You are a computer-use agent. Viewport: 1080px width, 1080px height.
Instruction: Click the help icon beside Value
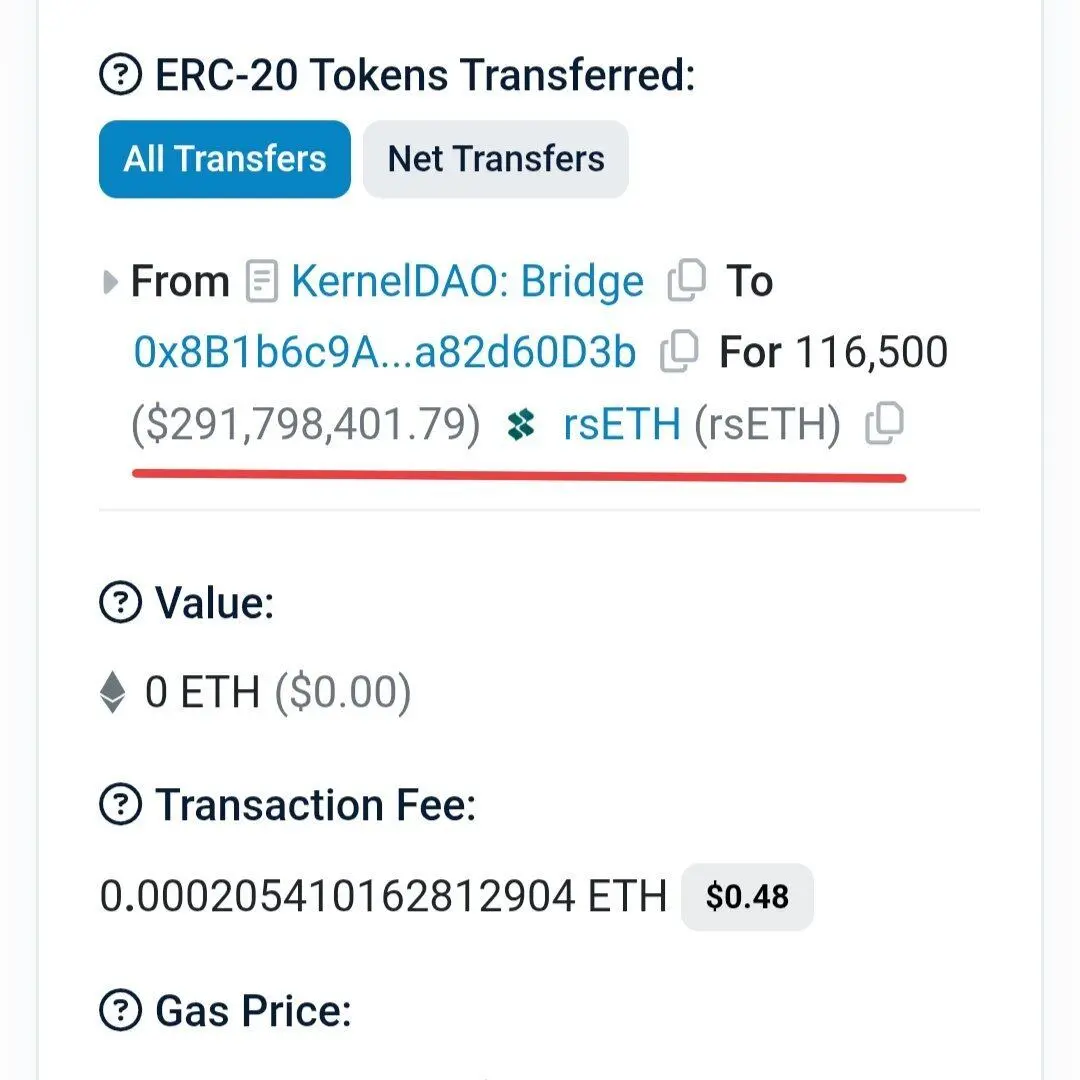pos(122,603)
